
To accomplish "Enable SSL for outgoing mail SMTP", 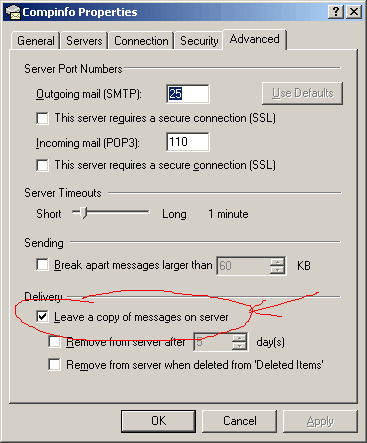I will (x=42, y=118).
